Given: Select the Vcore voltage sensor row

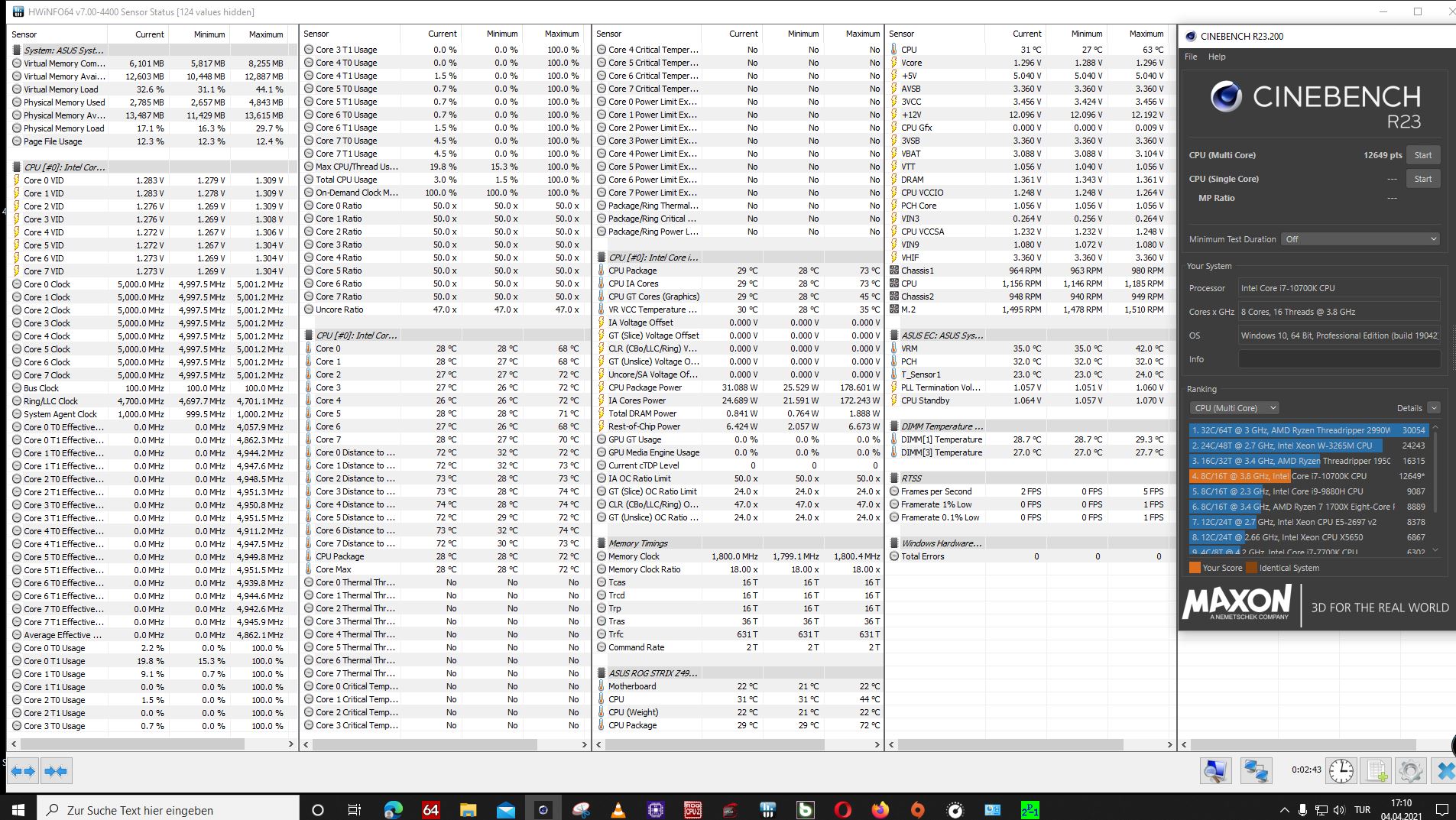Looking at the screenshot, I should (x=1030, y=63).
